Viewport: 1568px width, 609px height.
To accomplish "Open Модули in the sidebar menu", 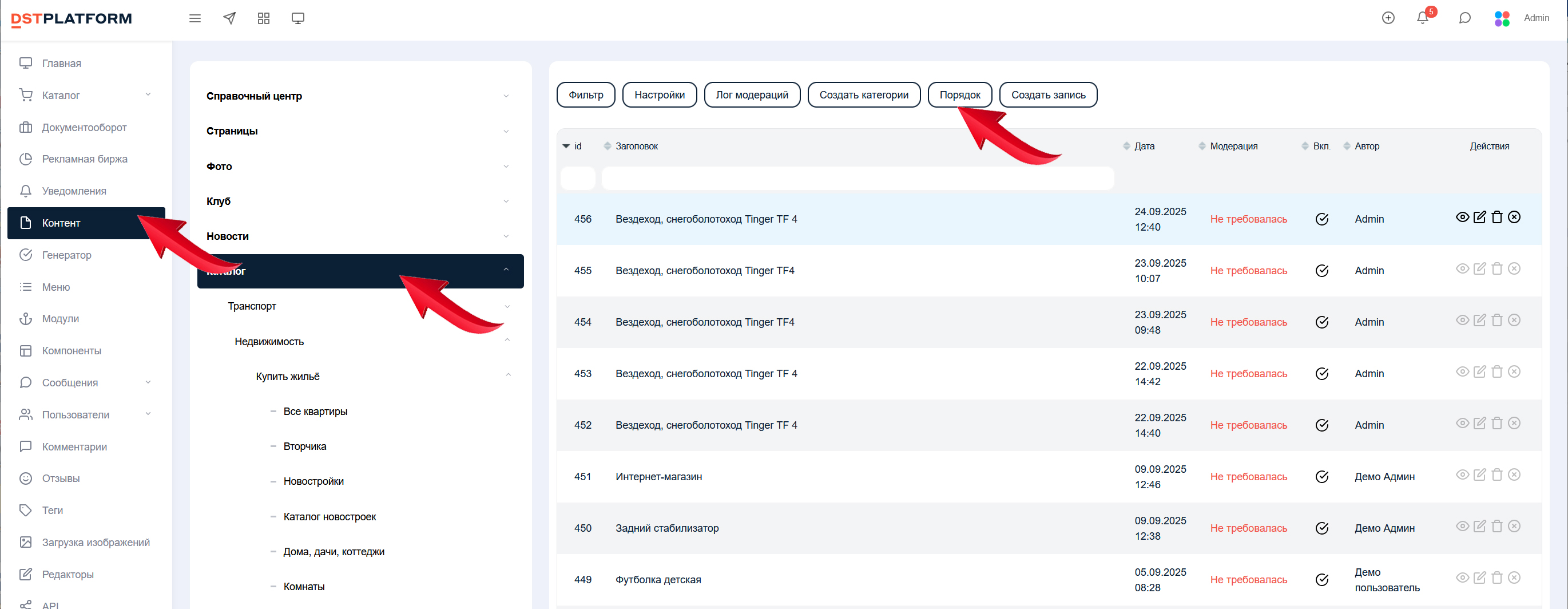I will click(60, 319).
